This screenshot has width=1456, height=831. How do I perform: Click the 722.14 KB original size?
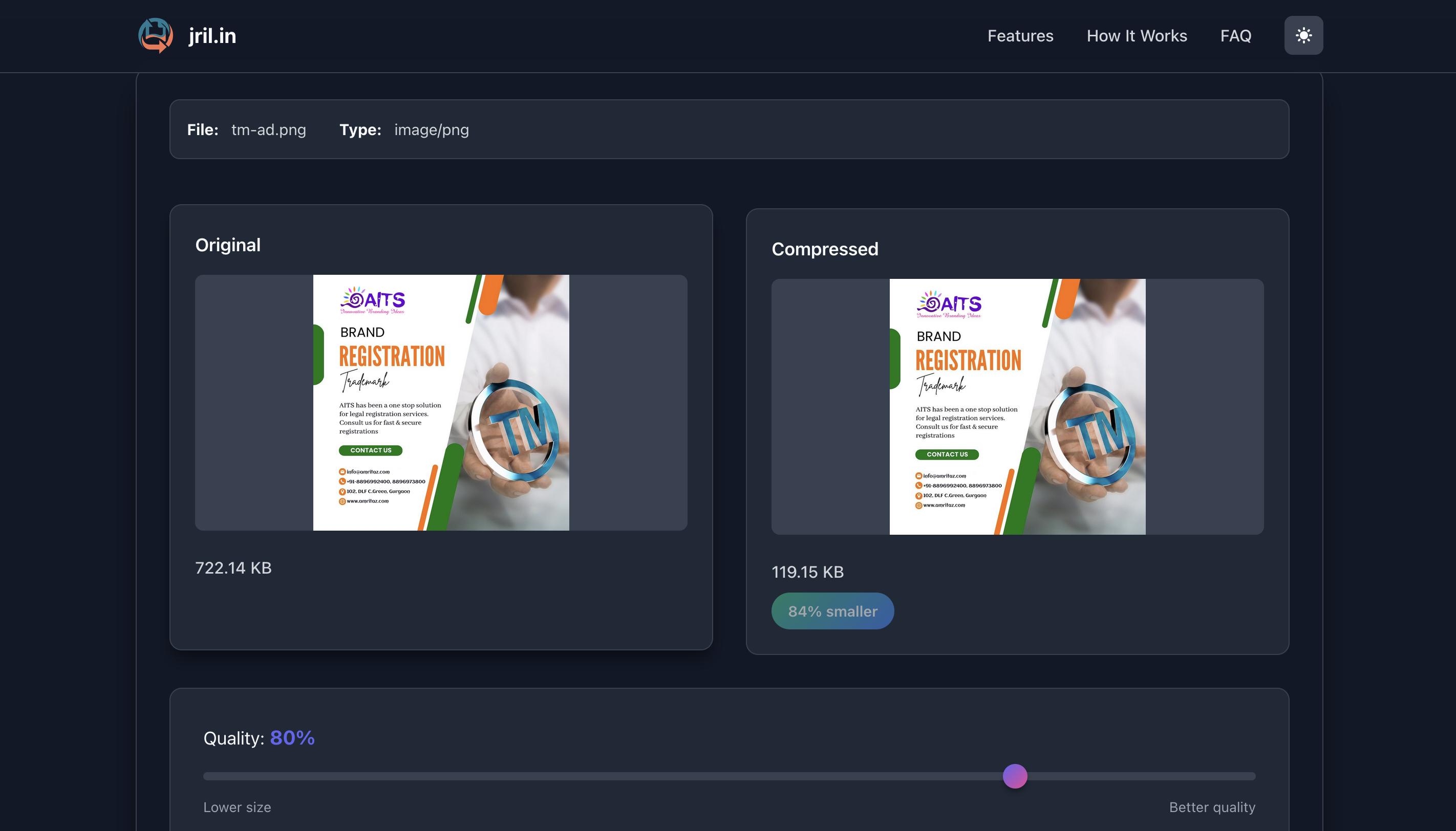233,568
